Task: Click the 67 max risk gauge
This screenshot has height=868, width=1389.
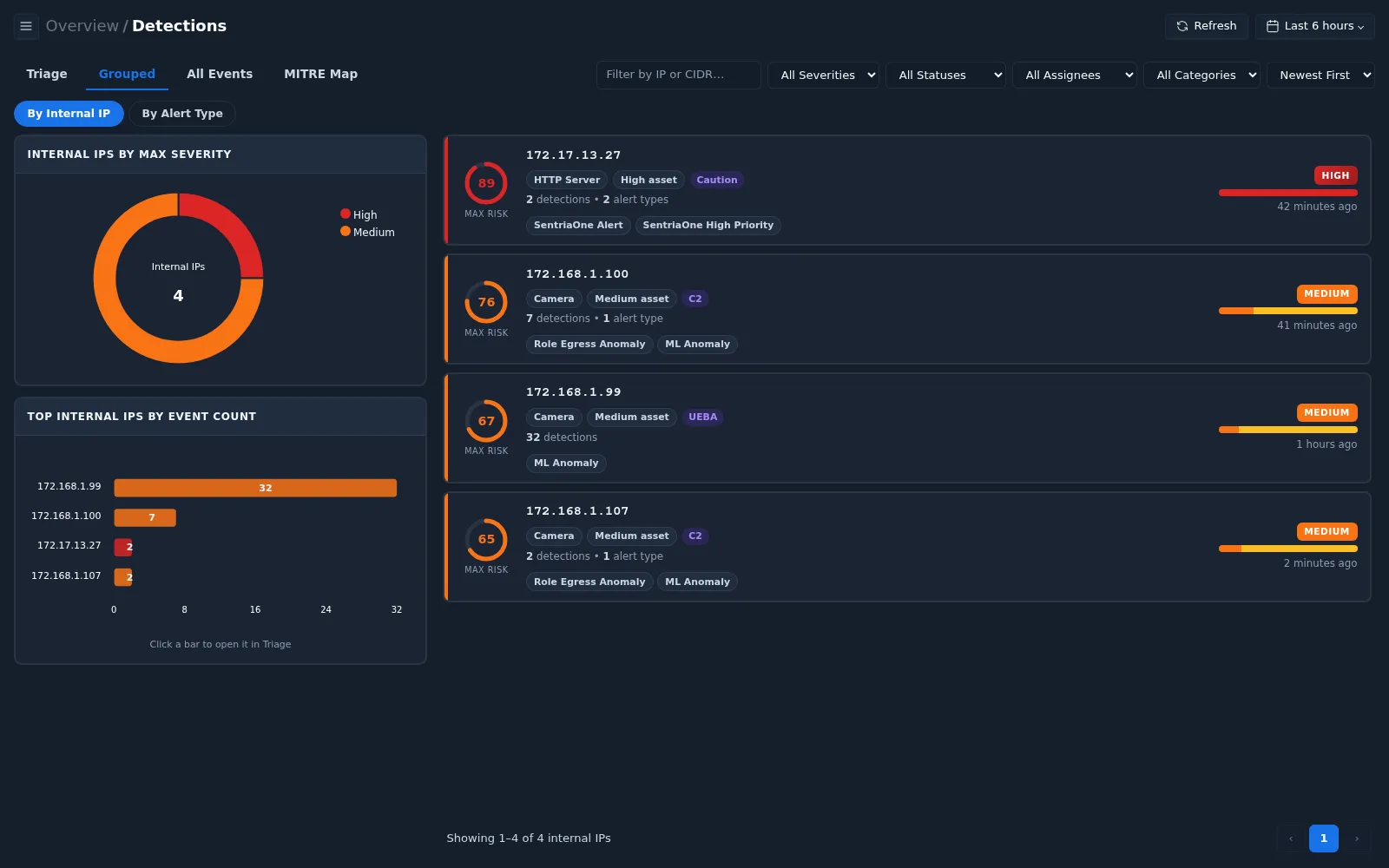Action: pos(486,421)
